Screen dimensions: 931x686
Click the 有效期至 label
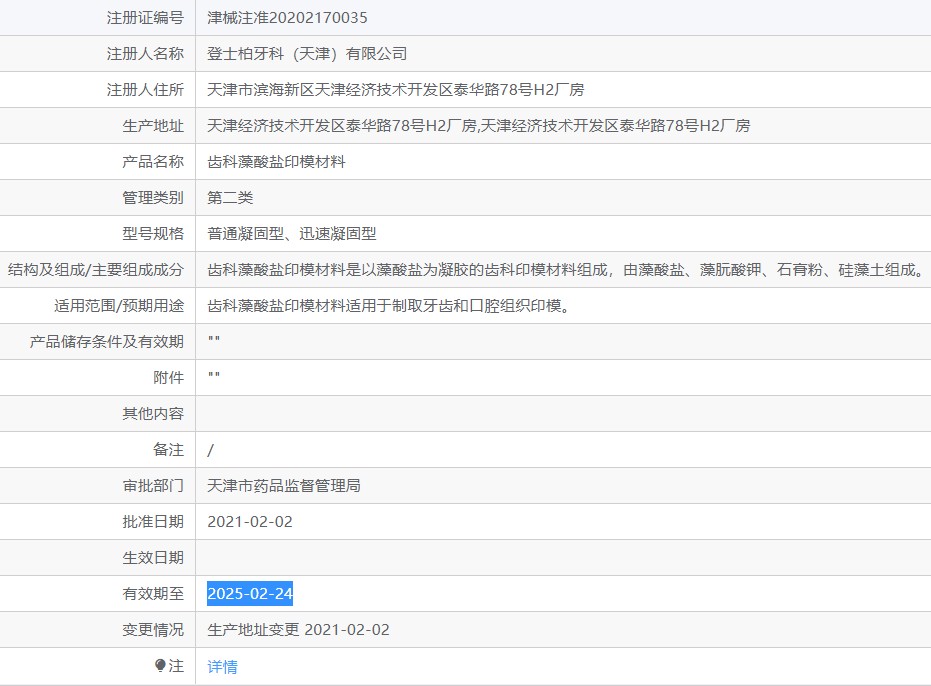pyautogui.click(x=153, y=593)
